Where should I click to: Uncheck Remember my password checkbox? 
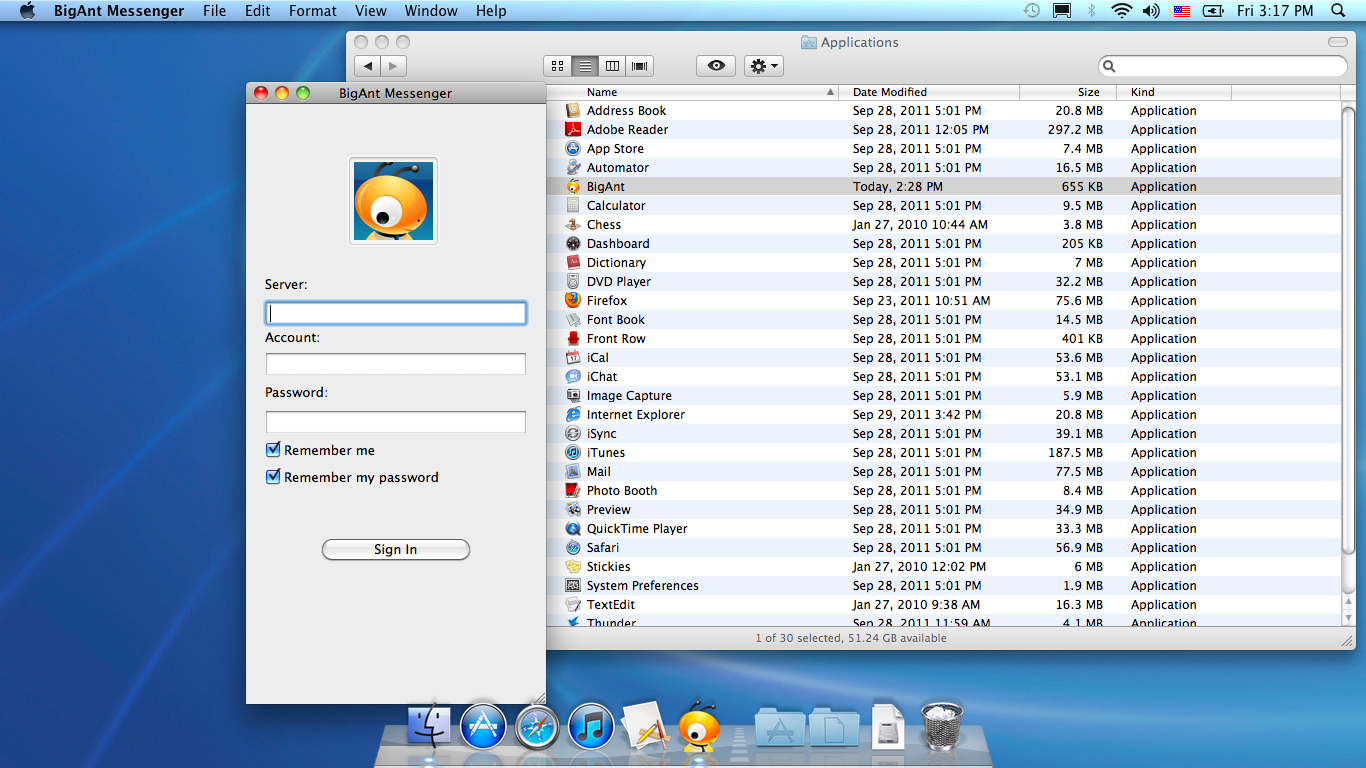pyautogui.click(x=273, y=477)
